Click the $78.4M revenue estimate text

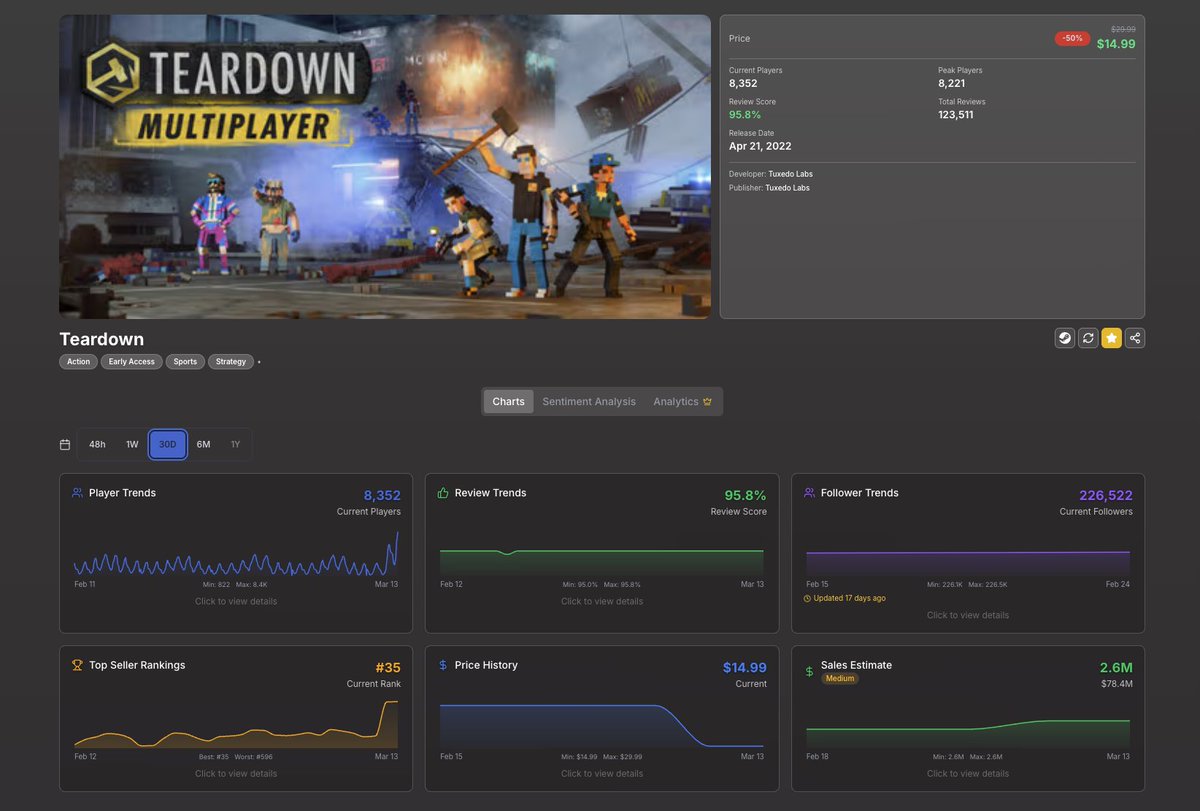click(x=1117, y=684)
